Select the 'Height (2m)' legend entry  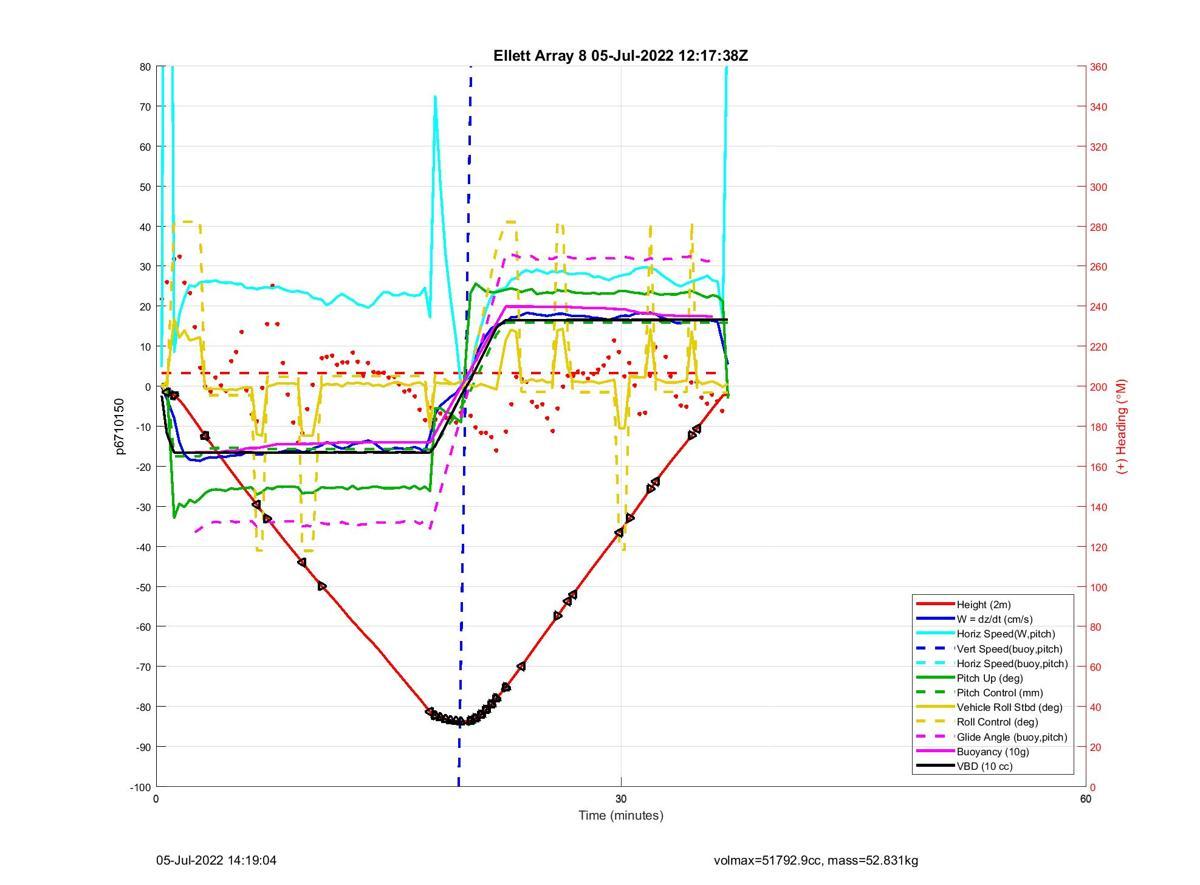pyautogui.click(x=985, y=604)
